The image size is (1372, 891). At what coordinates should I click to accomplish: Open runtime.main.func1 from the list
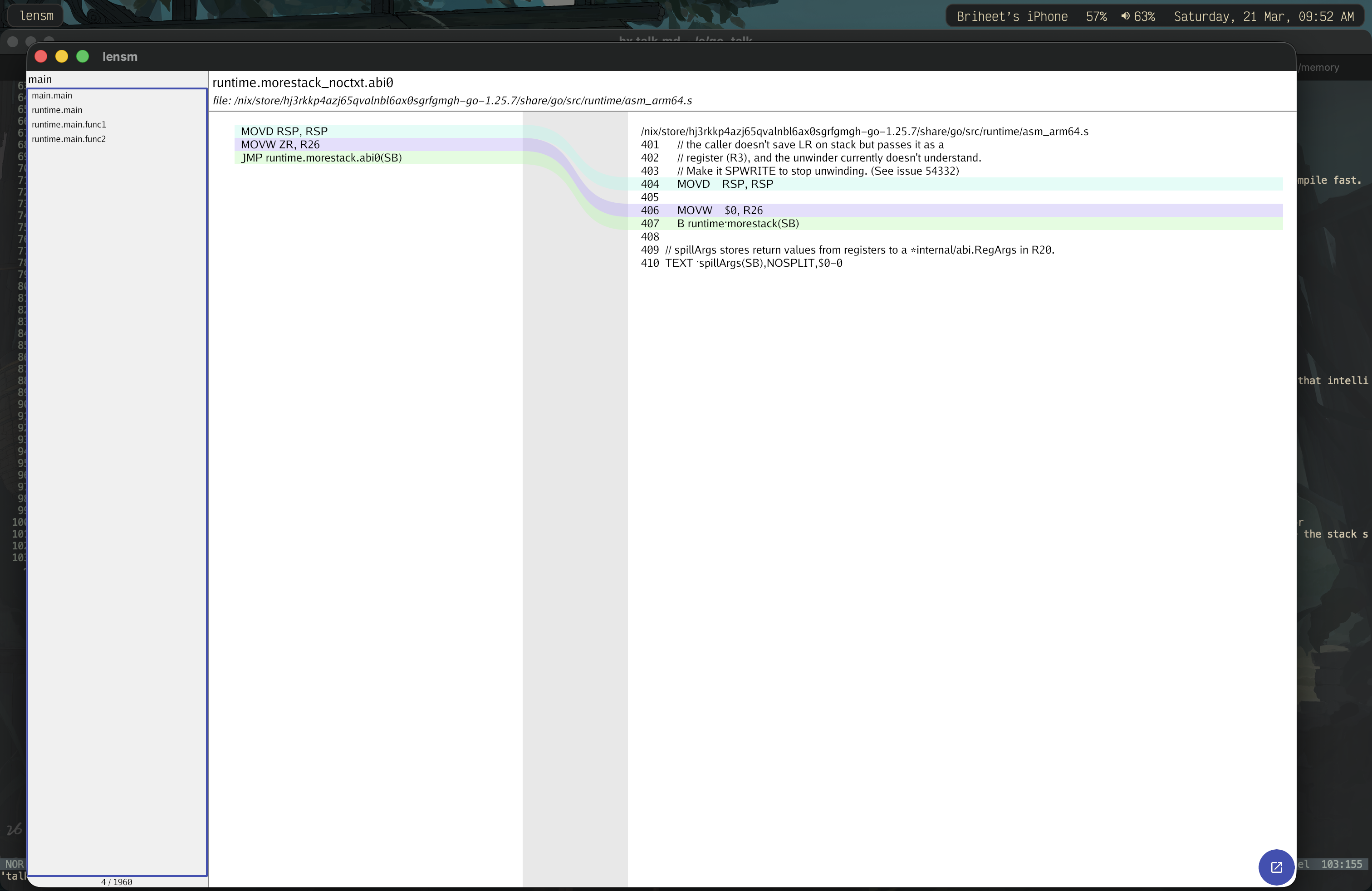69,124
